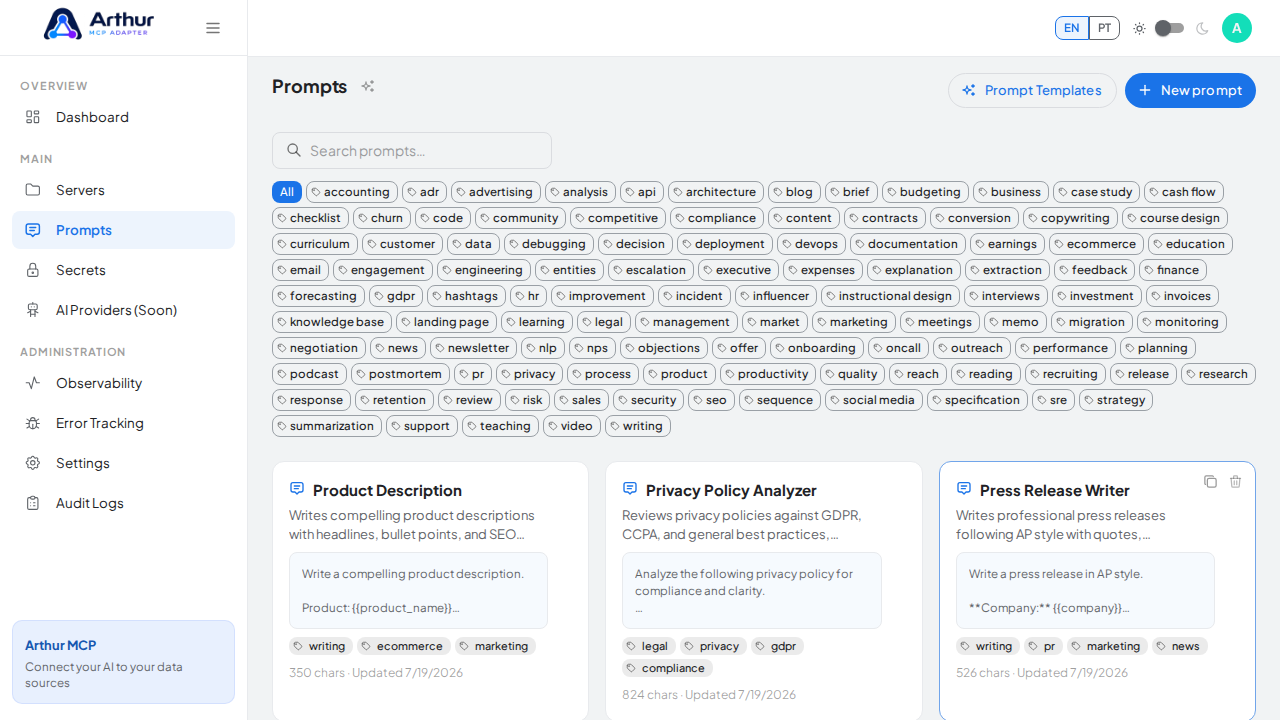Click legal tag on Privacy Policy Analyzer card
This screenshot has width=1280, height=720.
(x=649, y=646)
